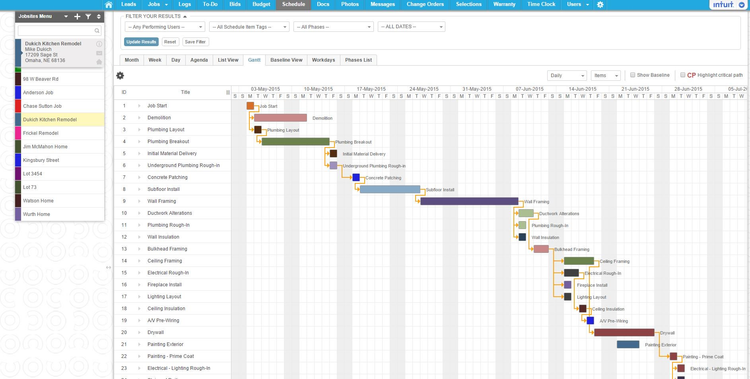The height and width of the screenshot is (379, 750).
Task: Open the Workdays tab
Action: 323,60
